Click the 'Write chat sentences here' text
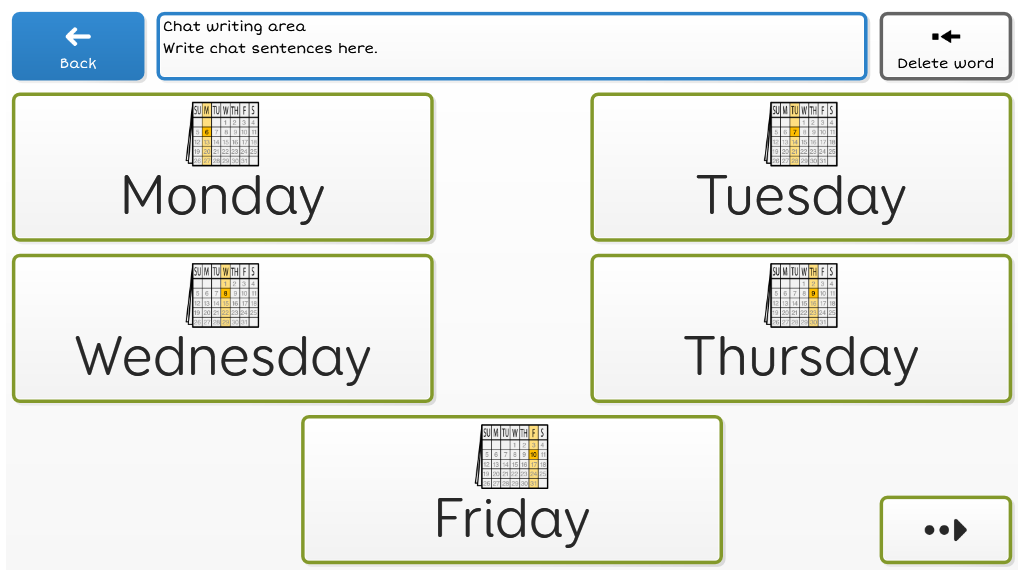This screenshot has height=576, width=1024. coord(270,48)
